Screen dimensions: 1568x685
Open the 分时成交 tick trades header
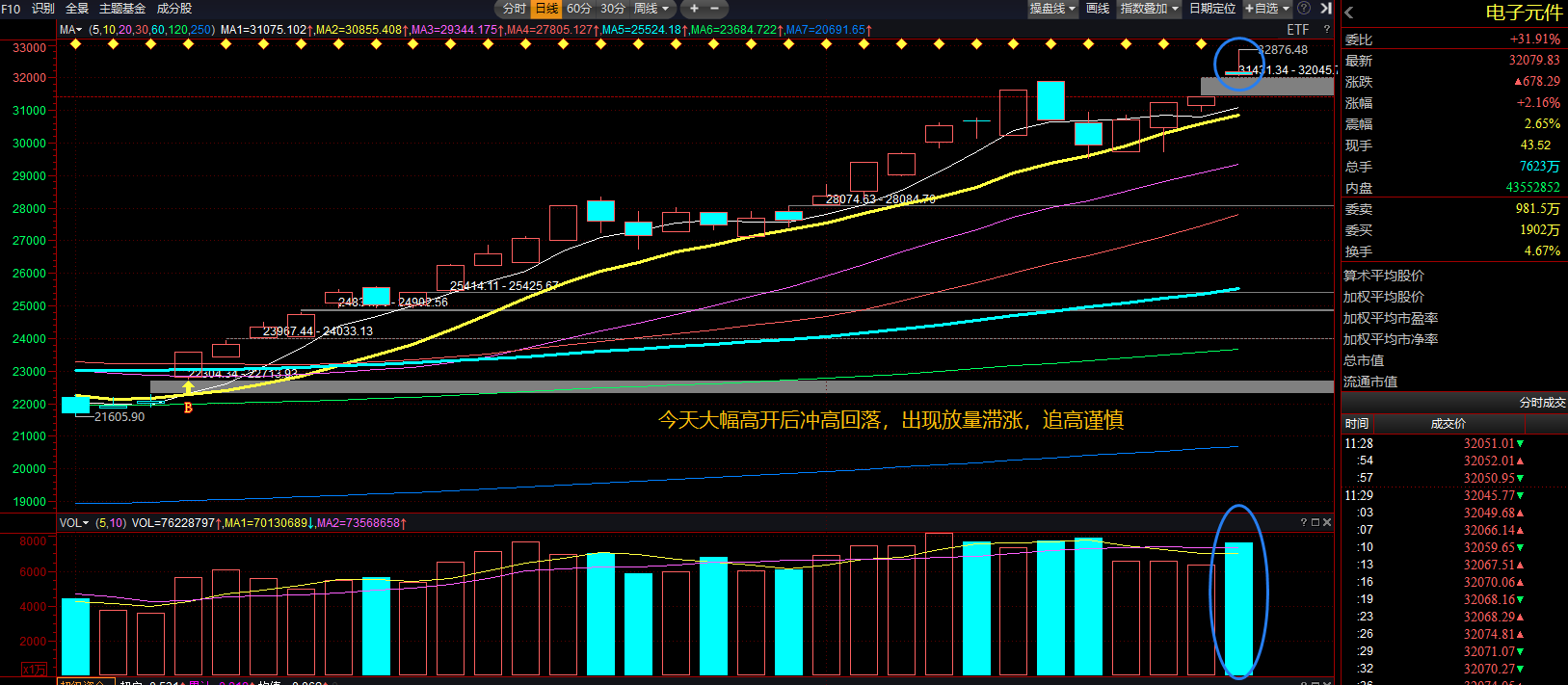coord(1542,403)
